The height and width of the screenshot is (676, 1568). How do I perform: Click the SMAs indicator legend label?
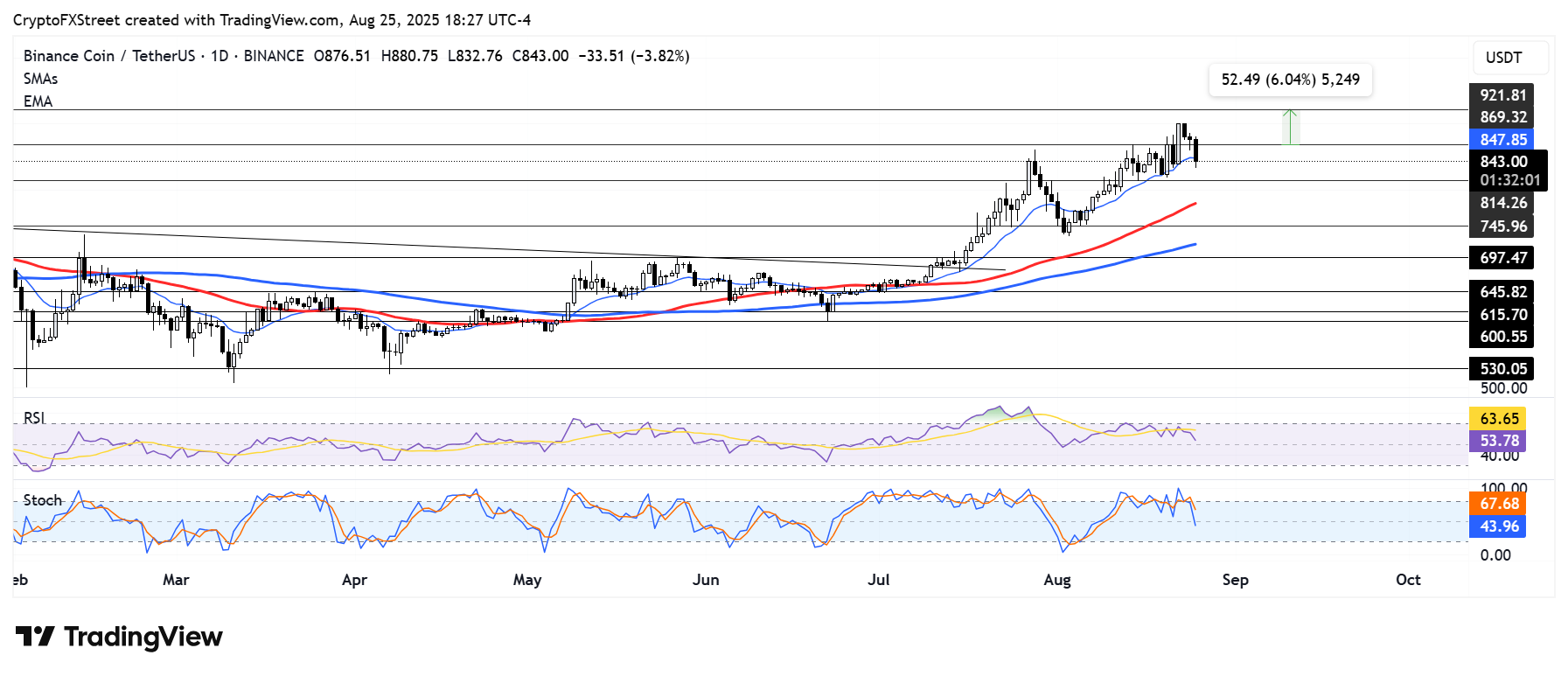pos(40,79)
